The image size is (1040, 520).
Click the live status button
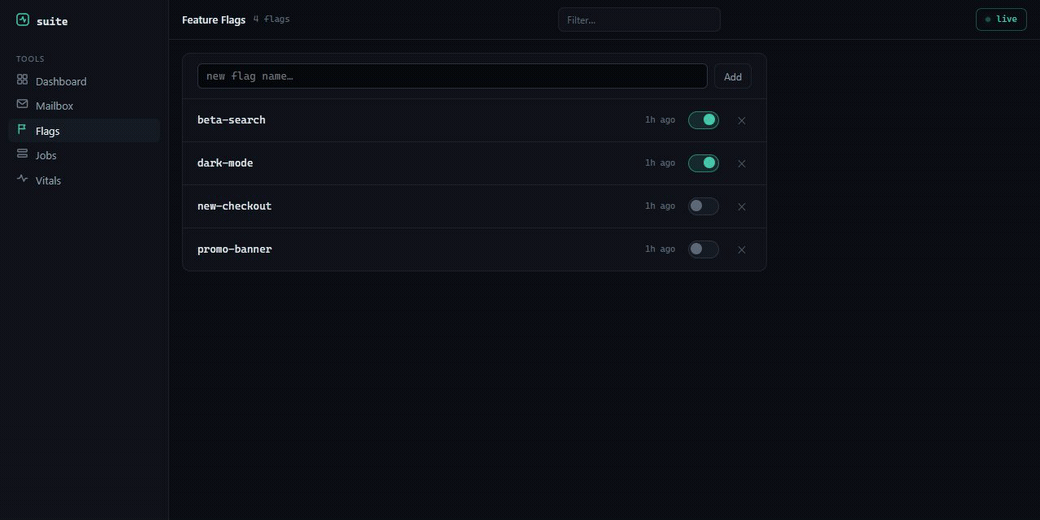[x=1001, y=19]
